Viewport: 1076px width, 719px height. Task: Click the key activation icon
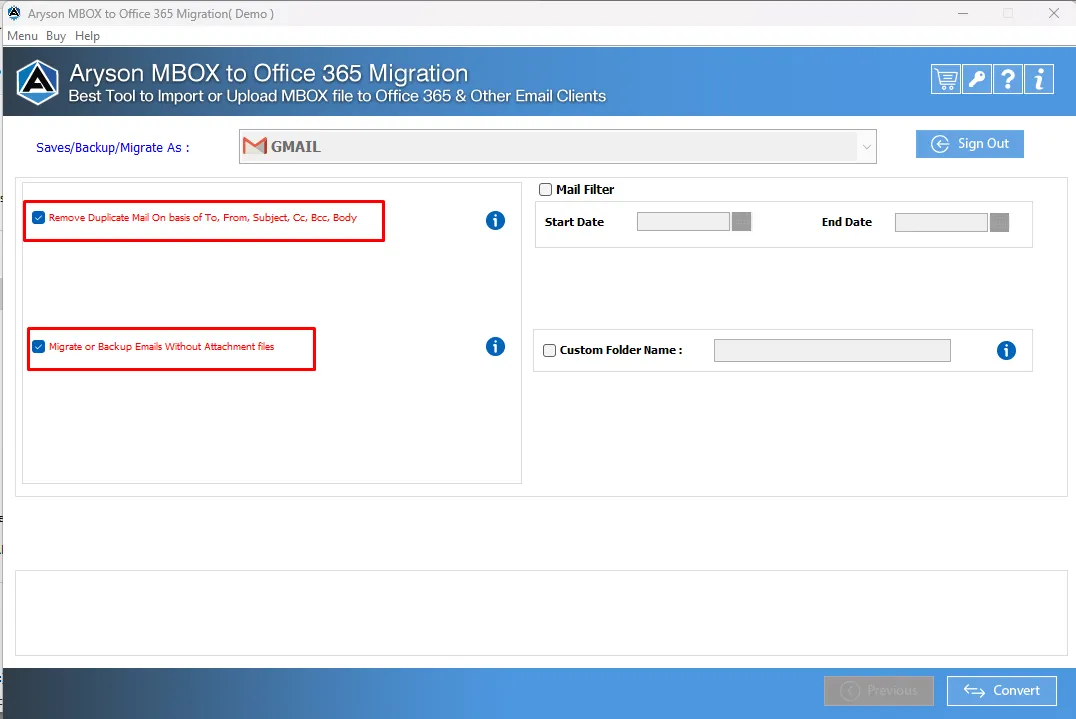click(x=976, y=80)
